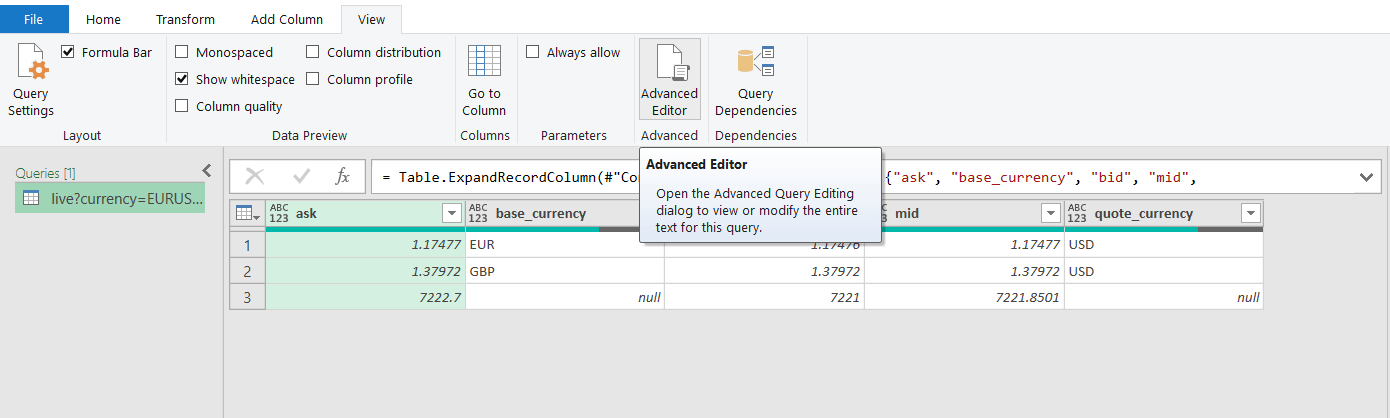Change data type icon of ask column
The height and width of the screenshot is (418, 1390).
point(279,213)
